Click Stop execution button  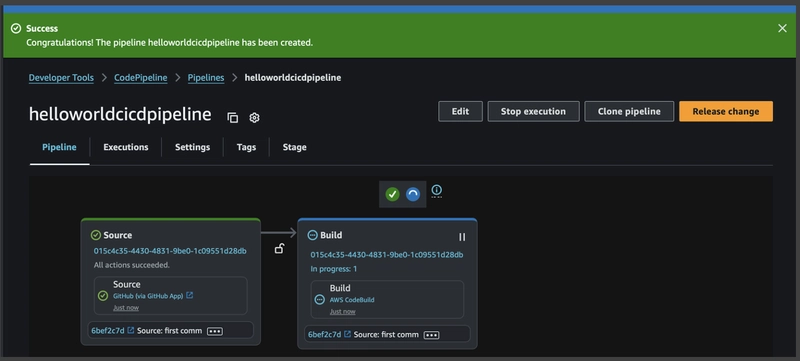point(533,111)
